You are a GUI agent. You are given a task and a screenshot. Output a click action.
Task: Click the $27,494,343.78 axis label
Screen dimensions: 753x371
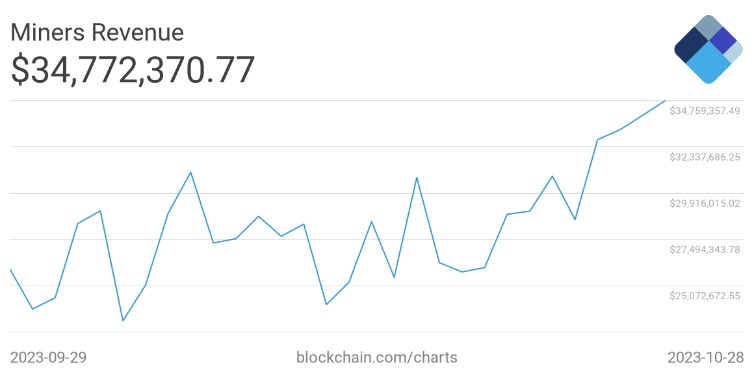click(x=705, y=250)
